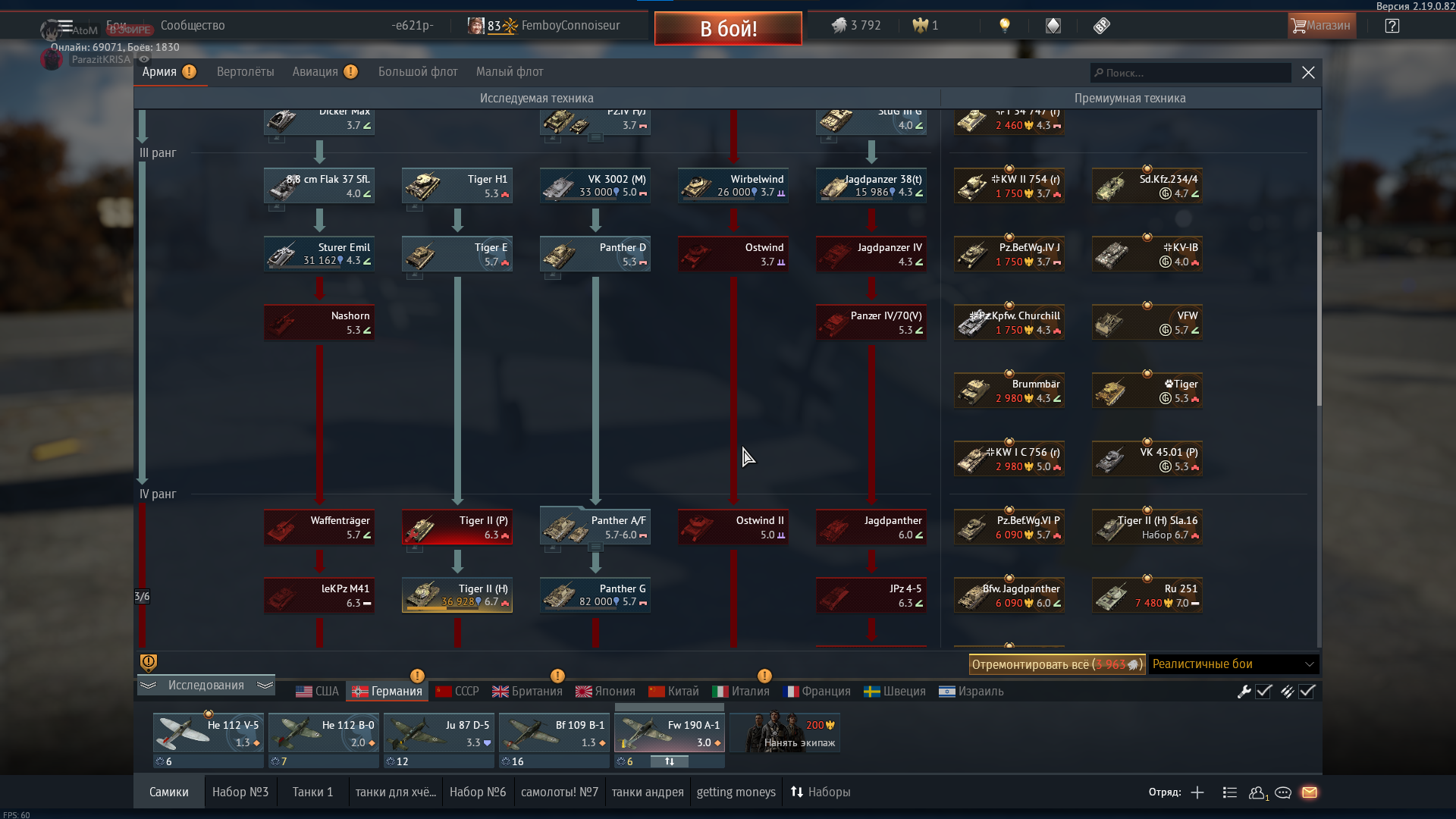
Task: Select the Британия nation tab
Action: pyautogui.click(x=527, y=692)
